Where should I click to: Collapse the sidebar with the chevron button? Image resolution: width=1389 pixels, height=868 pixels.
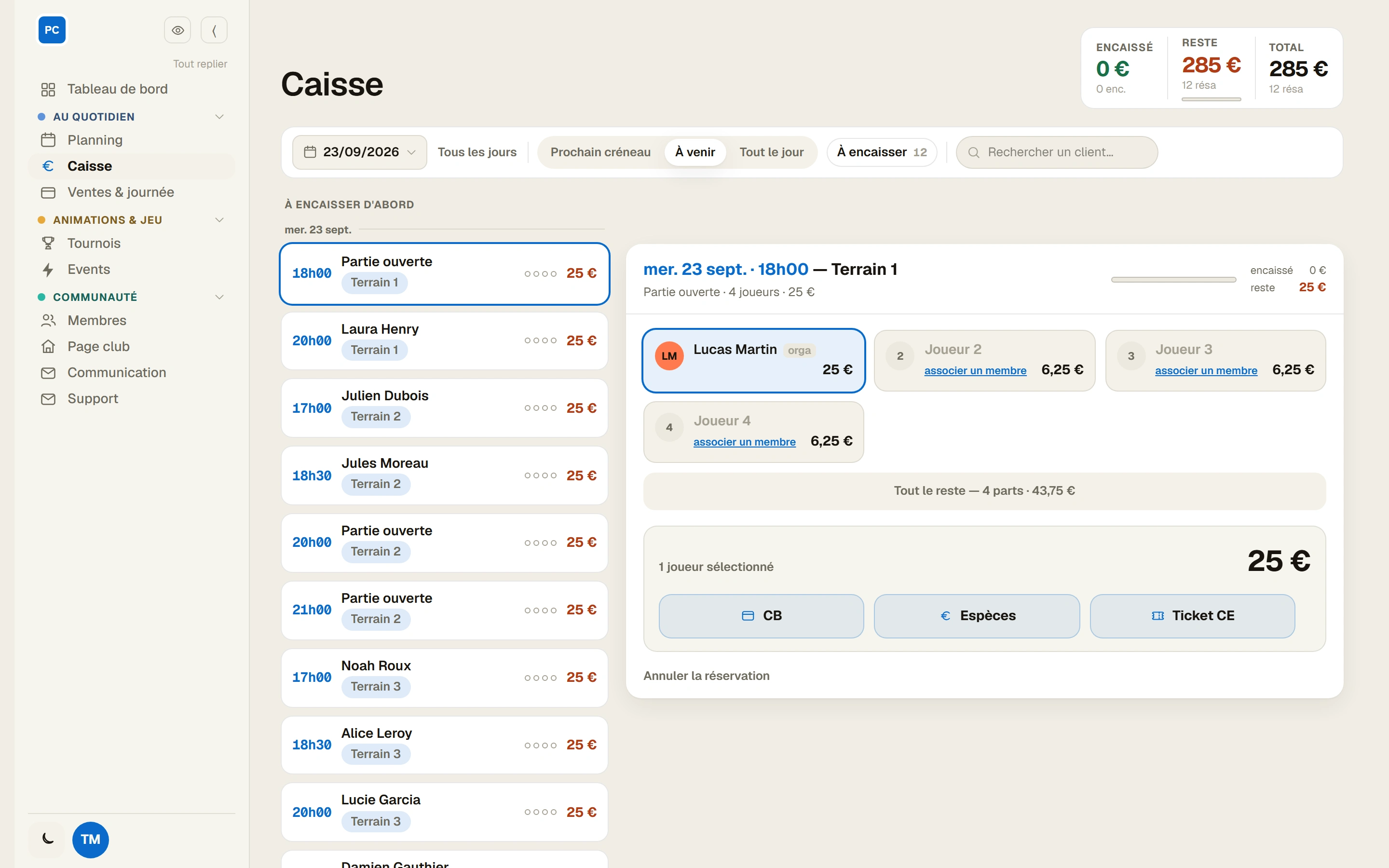(214, 30)
